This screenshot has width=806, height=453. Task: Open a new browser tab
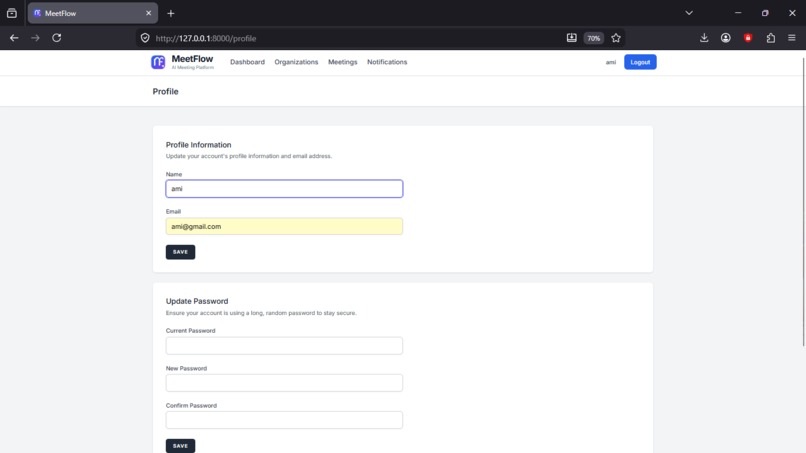171,13
